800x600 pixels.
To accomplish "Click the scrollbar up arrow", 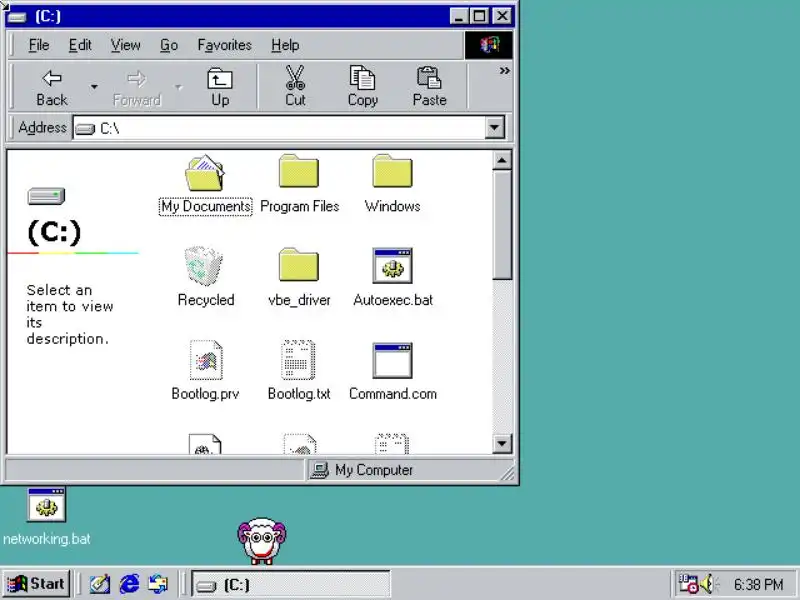I will [502, 160].
